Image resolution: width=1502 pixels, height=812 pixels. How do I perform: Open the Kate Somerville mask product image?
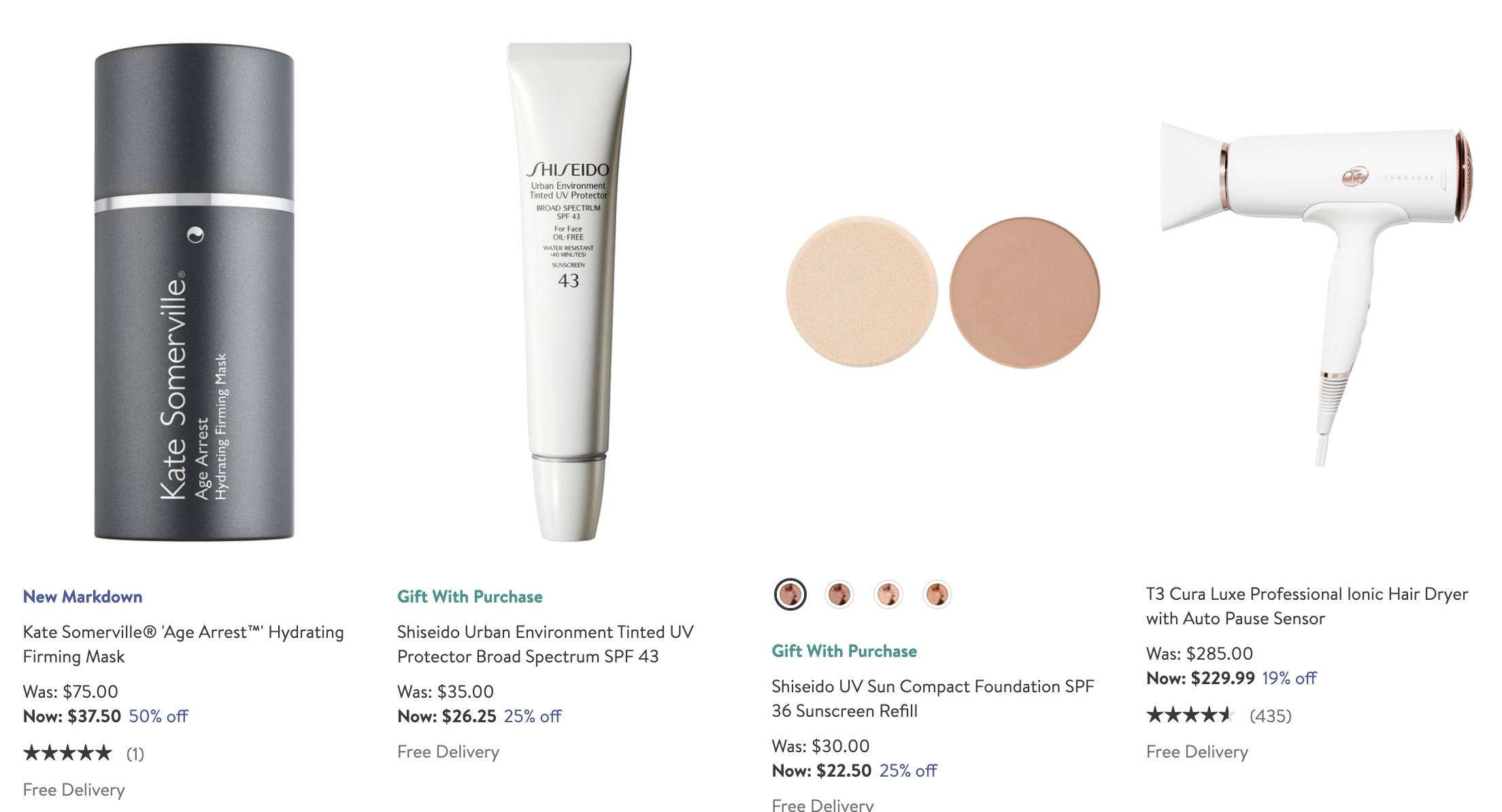(194, 292)
